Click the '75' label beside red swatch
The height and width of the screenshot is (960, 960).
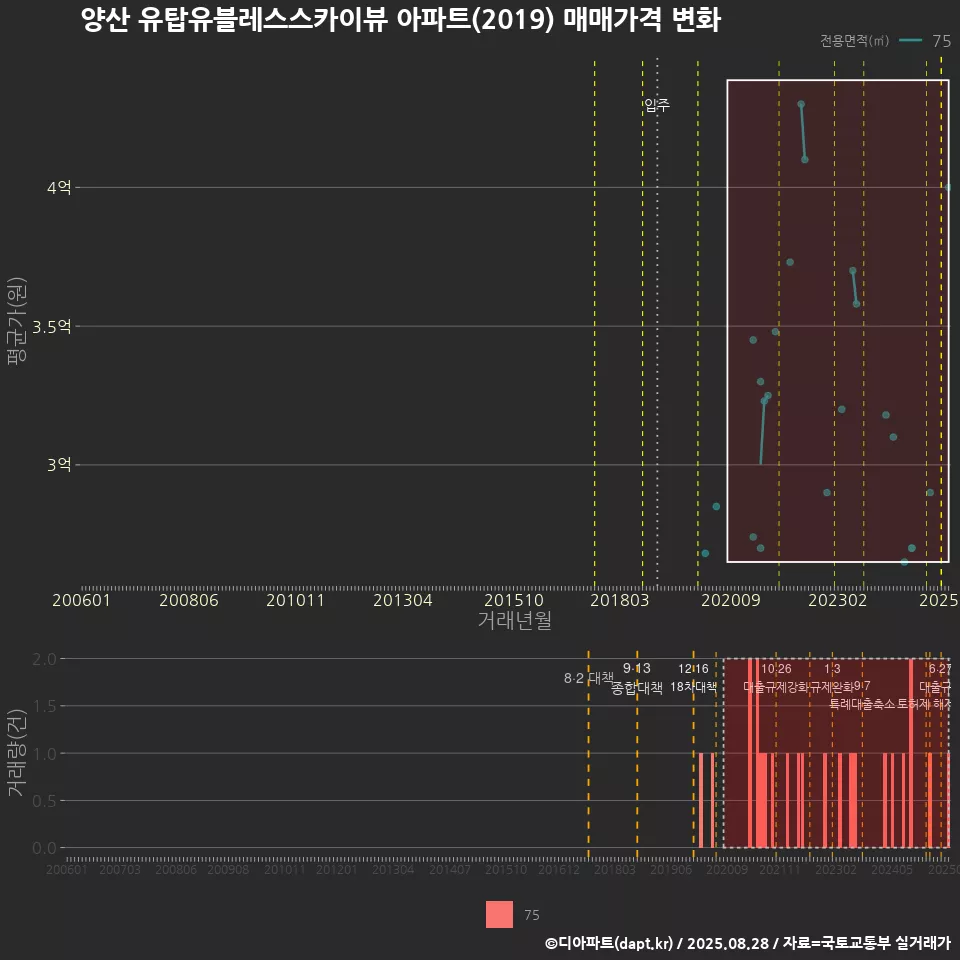532,915
